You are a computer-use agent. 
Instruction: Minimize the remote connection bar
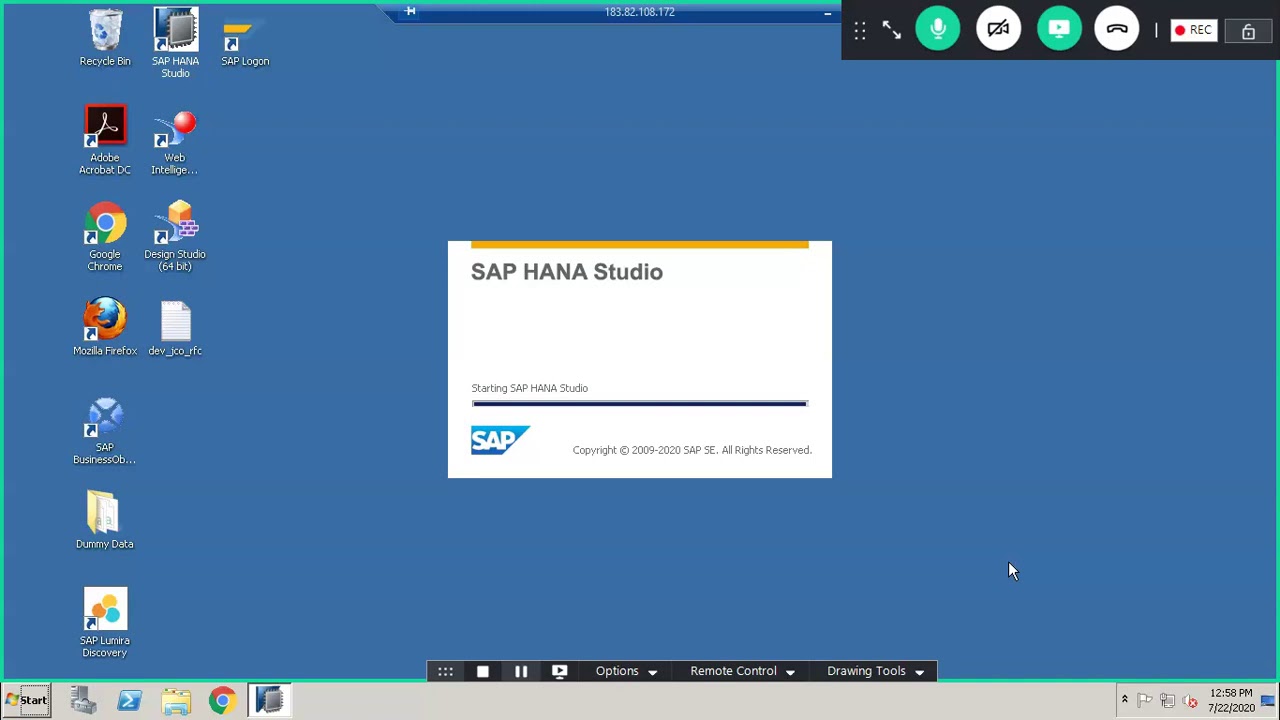[x=827, y=12]
